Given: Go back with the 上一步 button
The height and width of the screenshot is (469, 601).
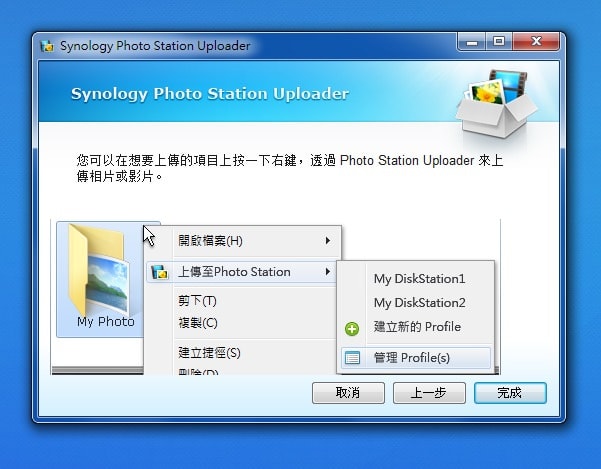Looking at the screenshot, I should [429, 393].
